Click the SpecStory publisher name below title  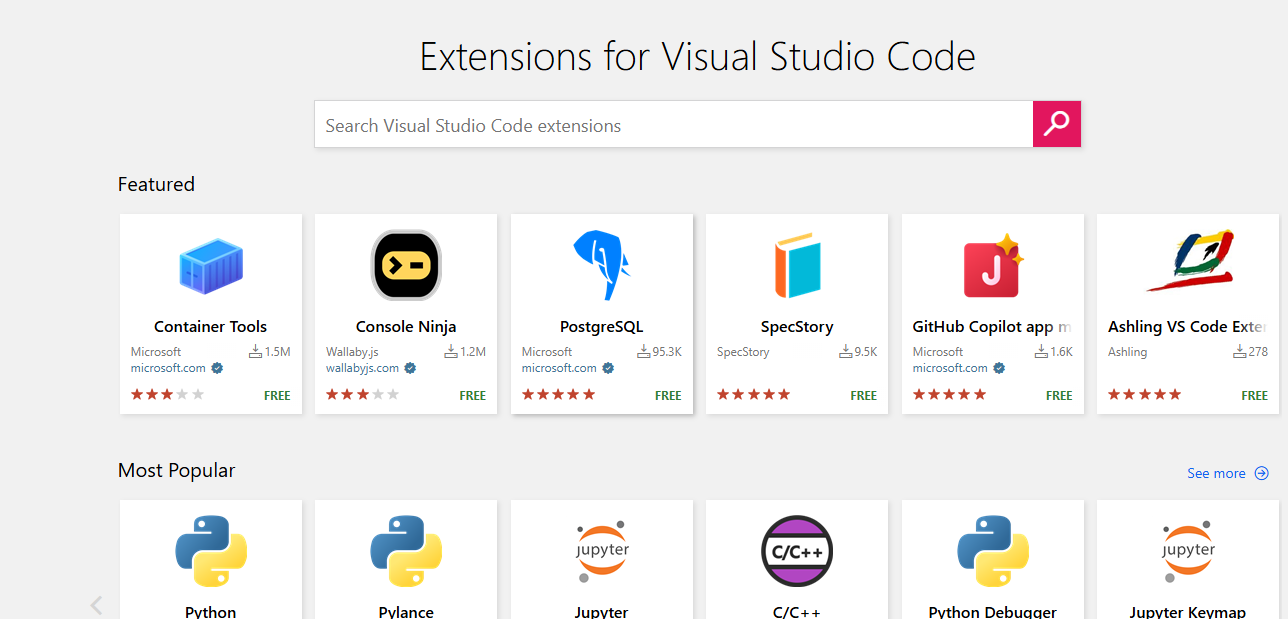tap(743, 352)
